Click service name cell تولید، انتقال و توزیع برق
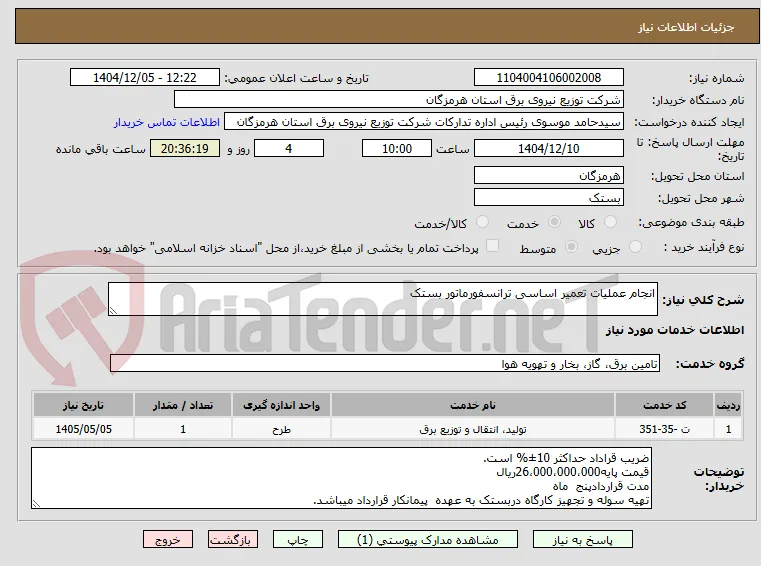761x566 pixels. coord(473,429)
